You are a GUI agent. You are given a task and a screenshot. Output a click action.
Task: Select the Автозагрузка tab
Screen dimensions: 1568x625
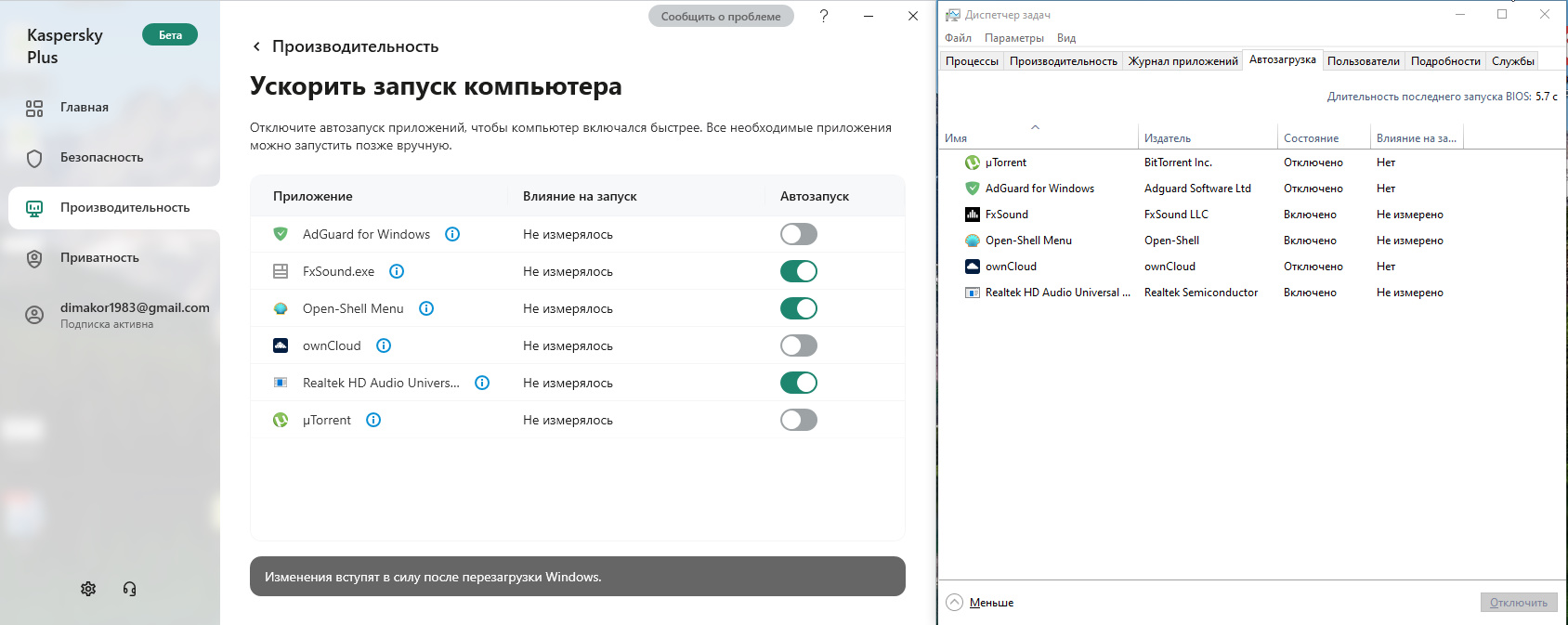(x=1282, y=59)
